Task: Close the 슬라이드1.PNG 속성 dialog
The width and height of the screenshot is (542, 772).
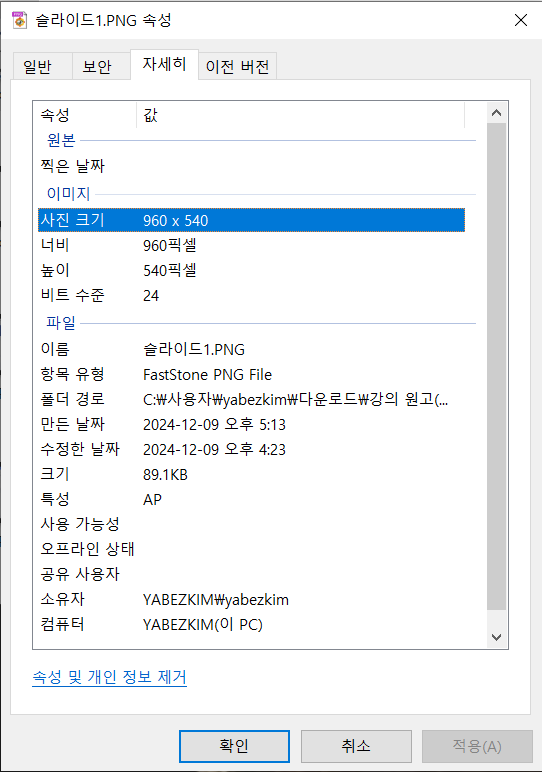Action: [521, 20]
